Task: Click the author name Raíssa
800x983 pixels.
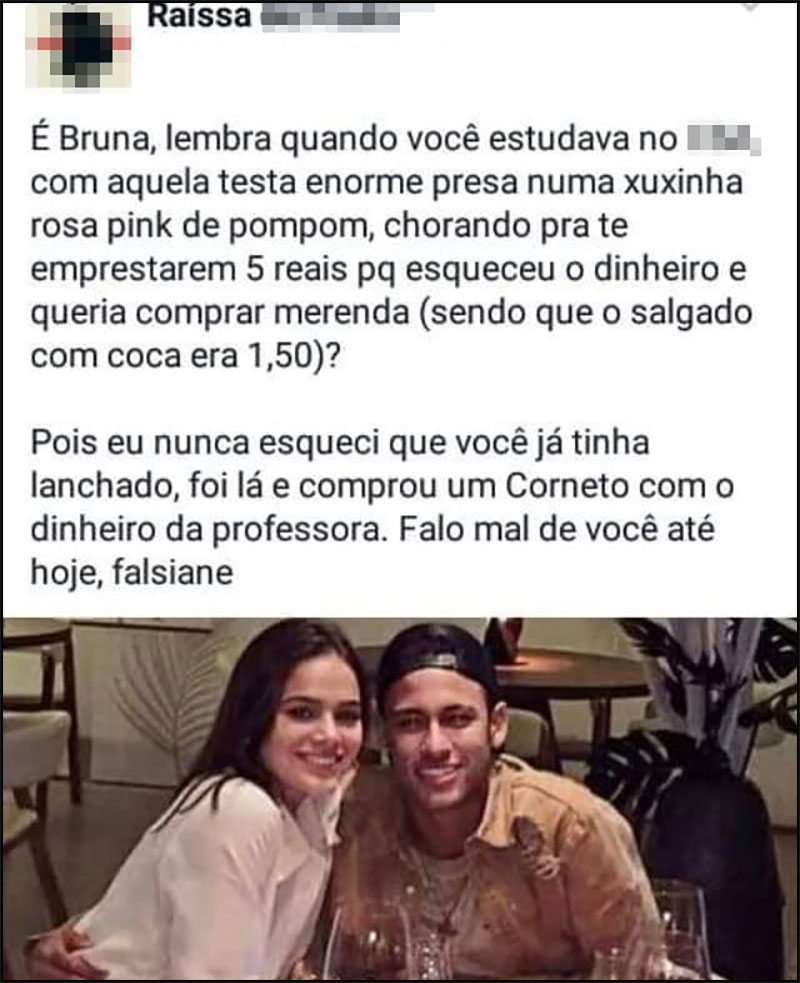Action: click(199, 16)
